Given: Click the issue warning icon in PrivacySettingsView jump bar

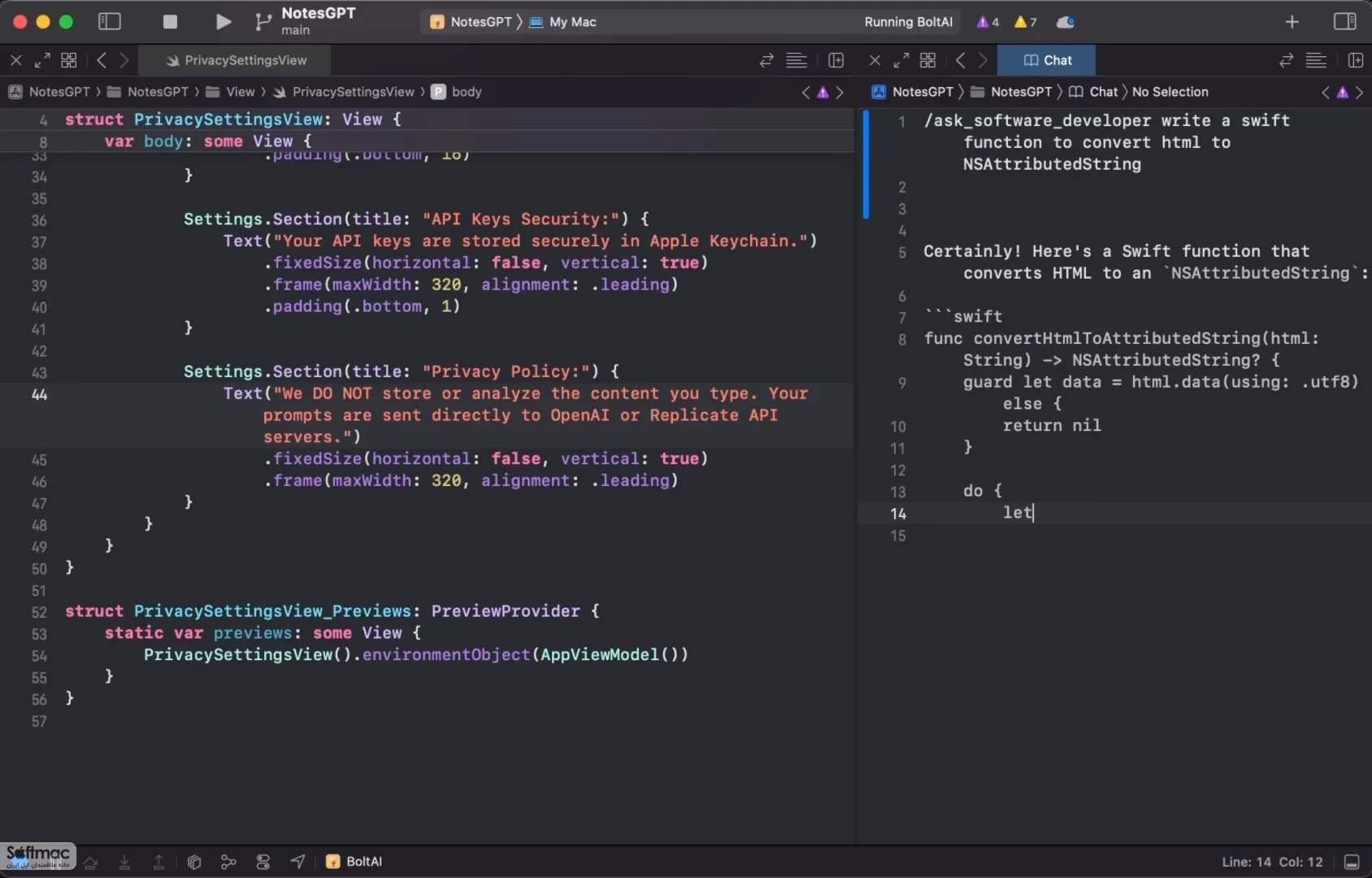Looking at the screenshot, I should (823, 92).
